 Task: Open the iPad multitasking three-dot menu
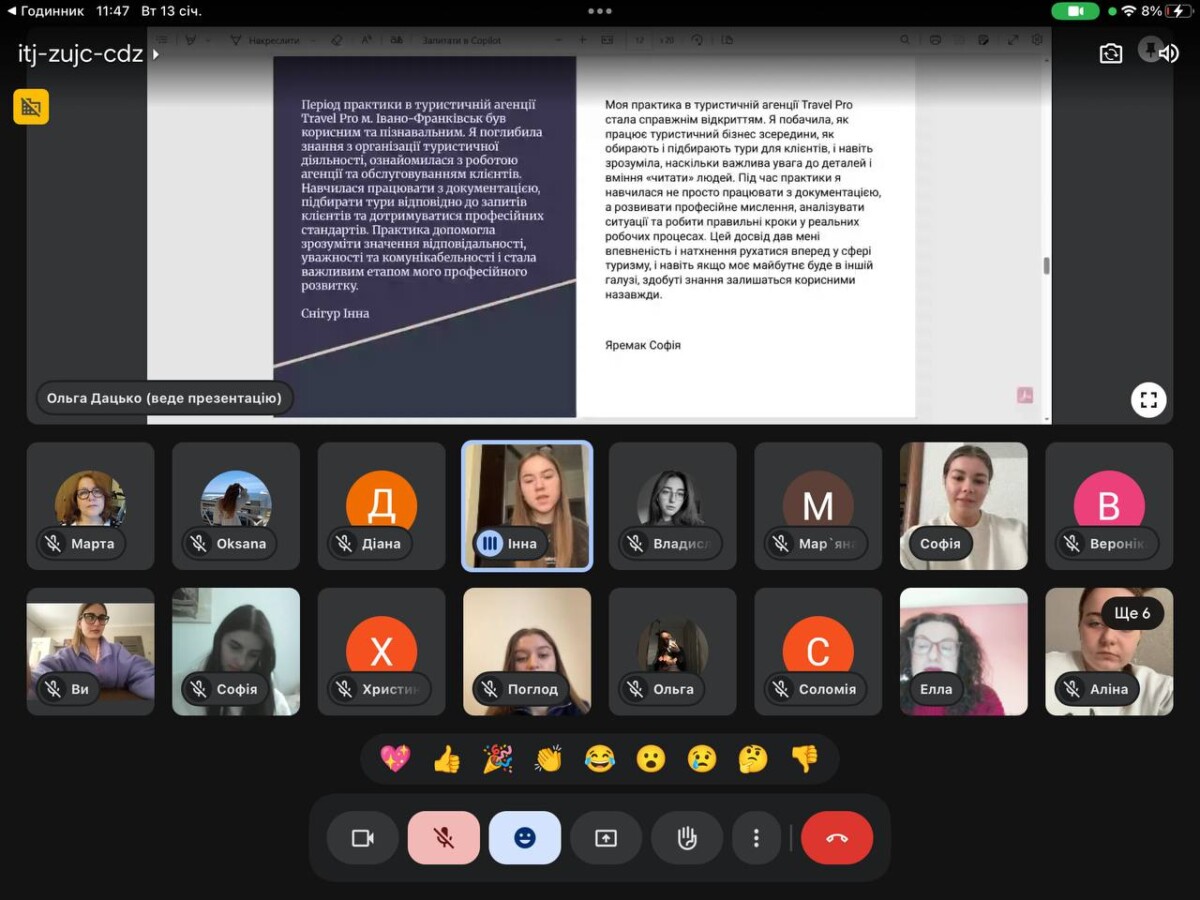pyautogui.click(x=600, y=11)
